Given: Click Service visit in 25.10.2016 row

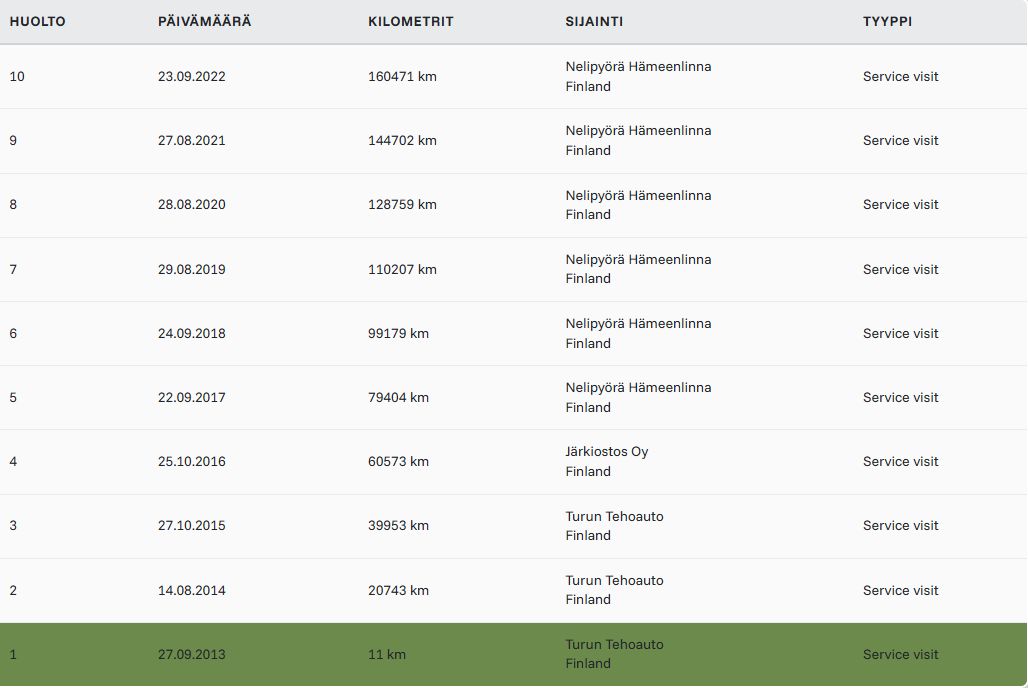Looking at the screenshot, I should [x=900, y=462].
